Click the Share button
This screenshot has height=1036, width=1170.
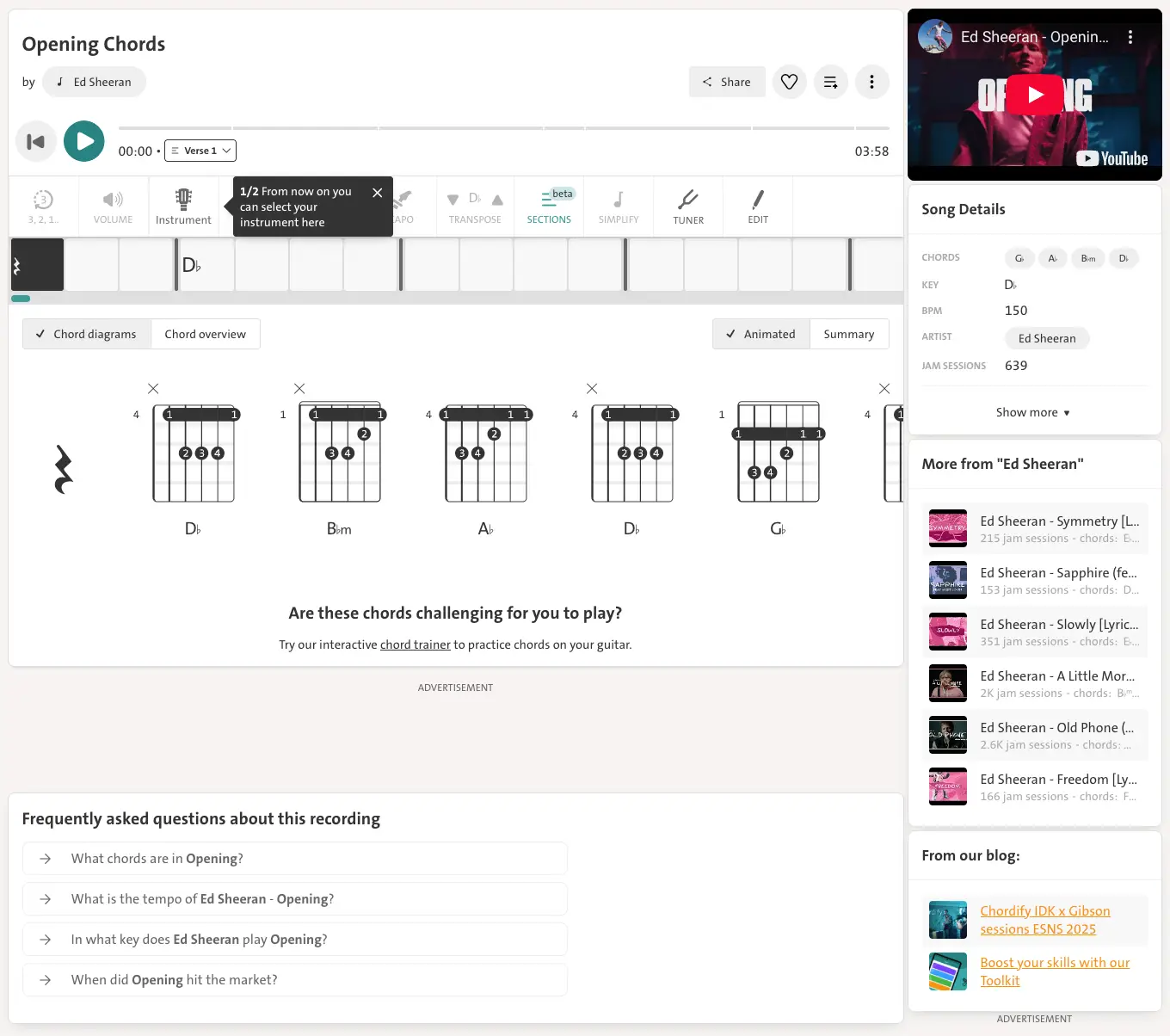pos(727,82)
